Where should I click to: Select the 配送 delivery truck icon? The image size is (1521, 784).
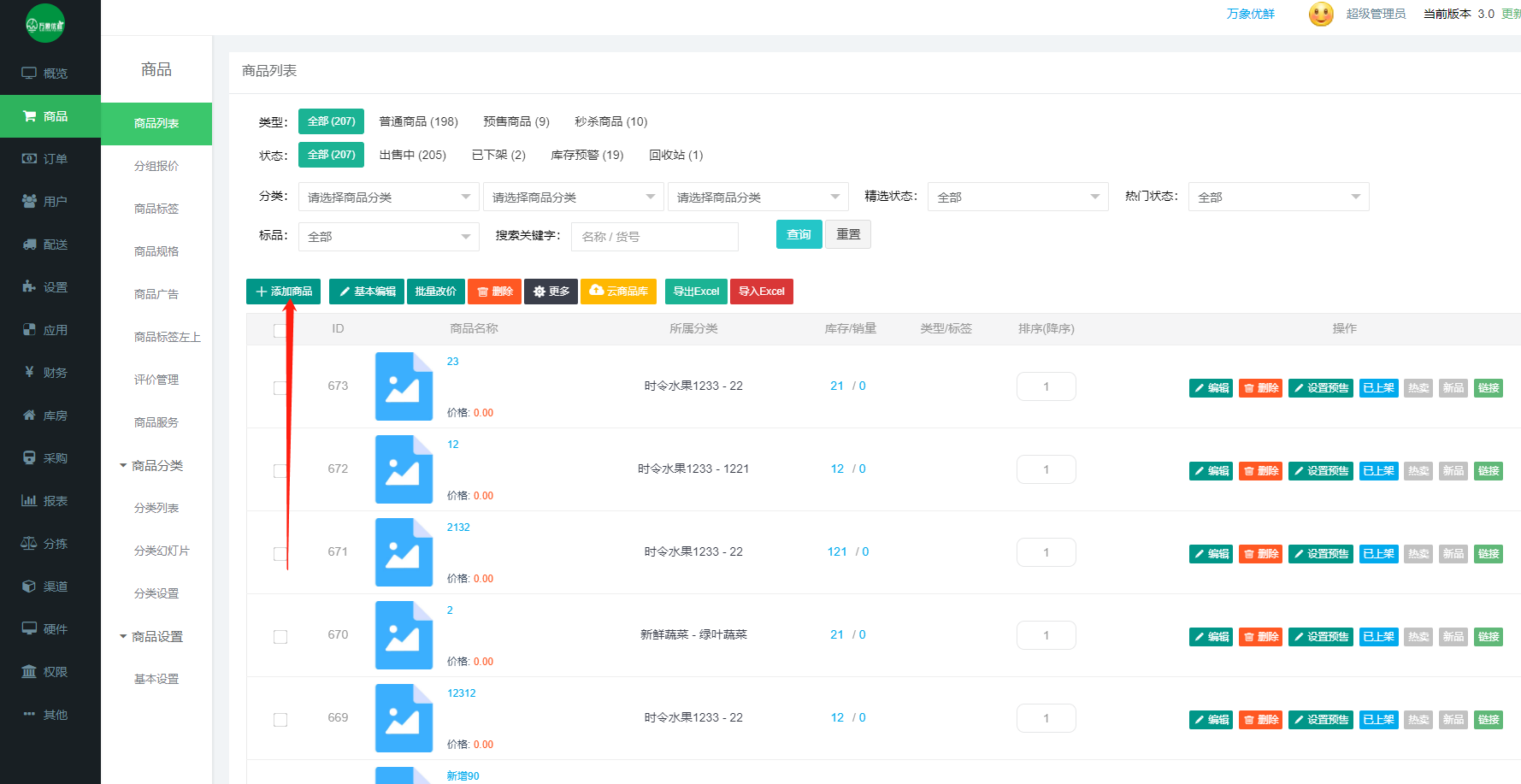29,245
